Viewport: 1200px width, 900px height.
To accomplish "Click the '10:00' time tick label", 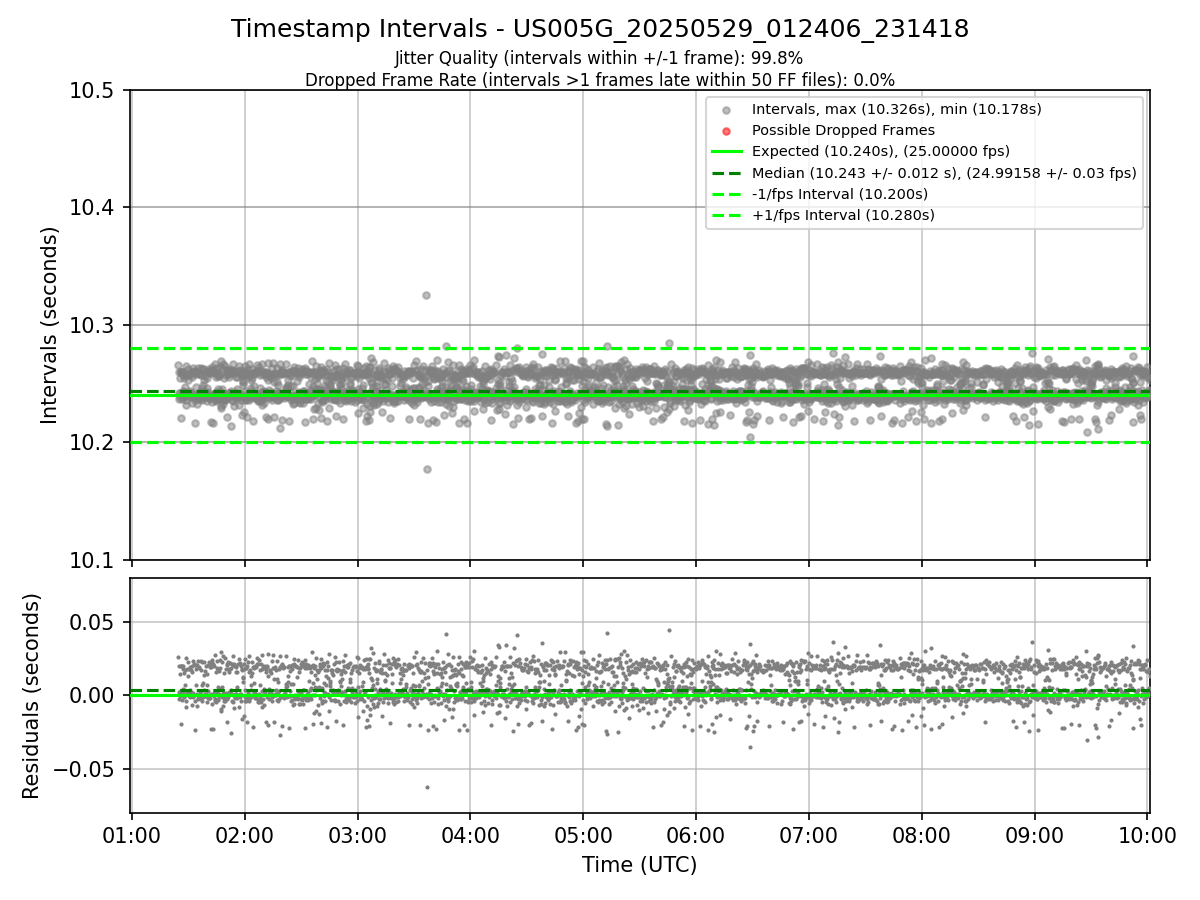I will tap(1147, 834).
